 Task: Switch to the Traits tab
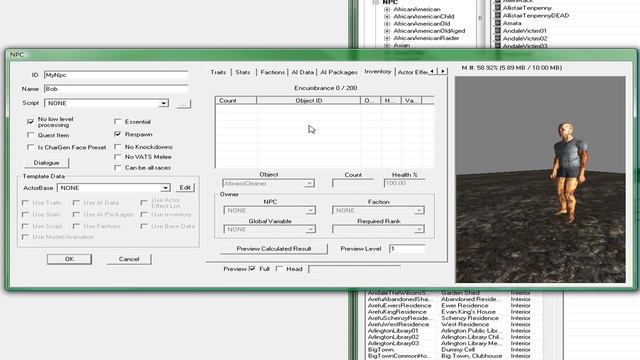(218, 72)
